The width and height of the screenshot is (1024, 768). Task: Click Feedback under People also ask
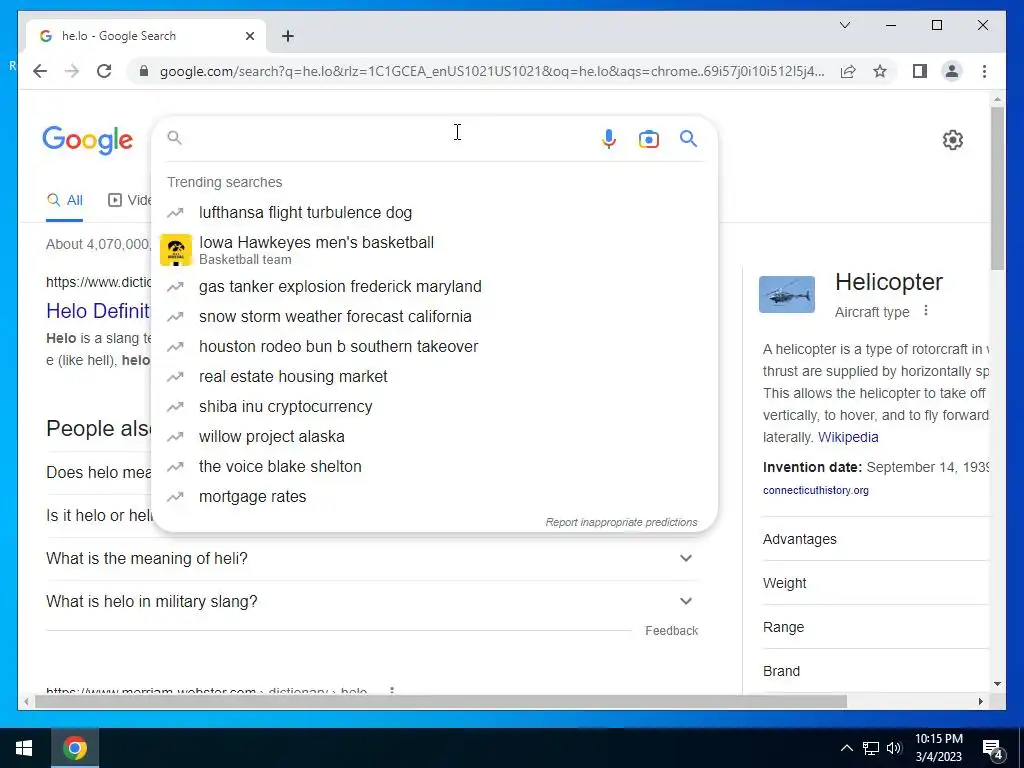click(x=671, y=631)
